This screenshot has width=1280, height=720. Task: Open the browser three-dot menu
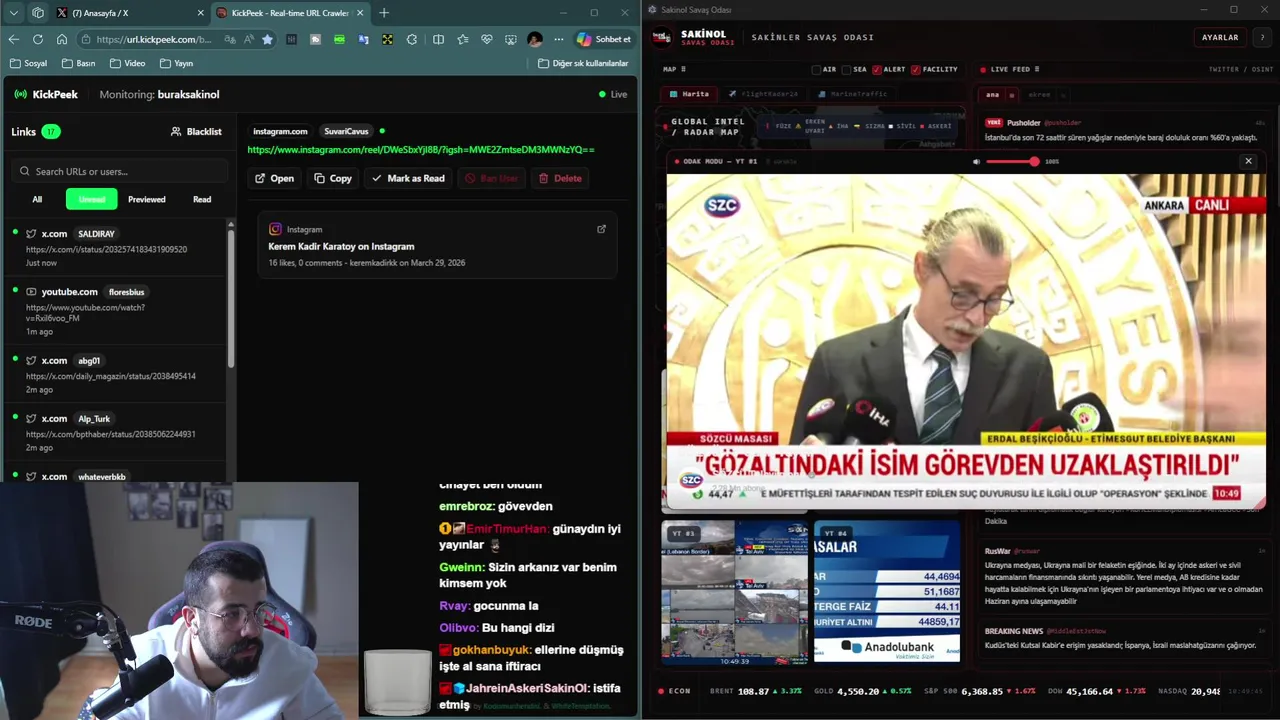click(559, 39)
